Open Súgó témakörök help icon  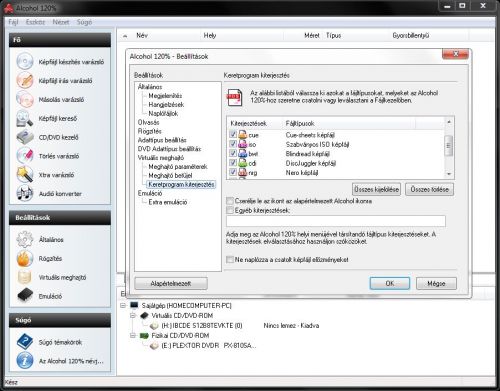(x=25, y=342)
